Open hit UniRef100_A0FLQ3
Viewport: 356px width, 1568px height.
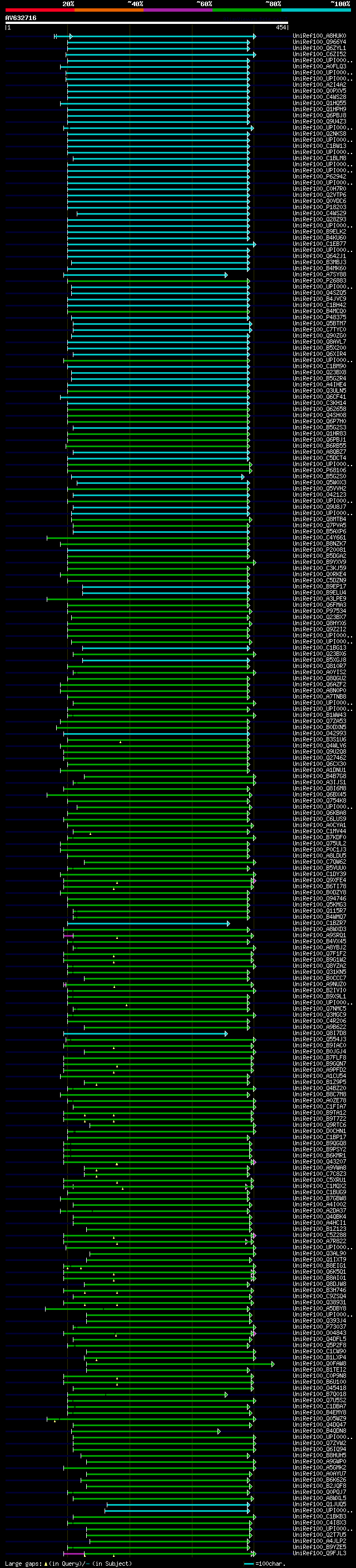click(319, 67)
